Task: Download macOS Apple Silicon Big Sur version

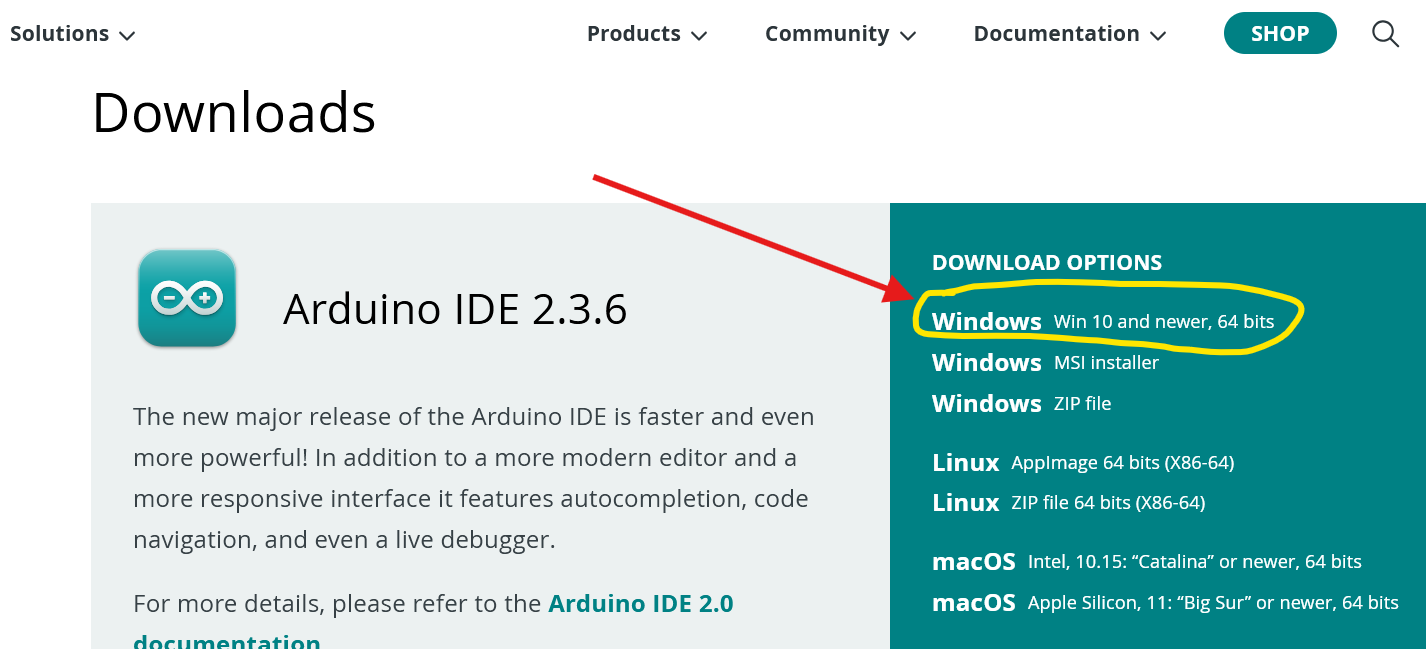Action: point(1165,602)
